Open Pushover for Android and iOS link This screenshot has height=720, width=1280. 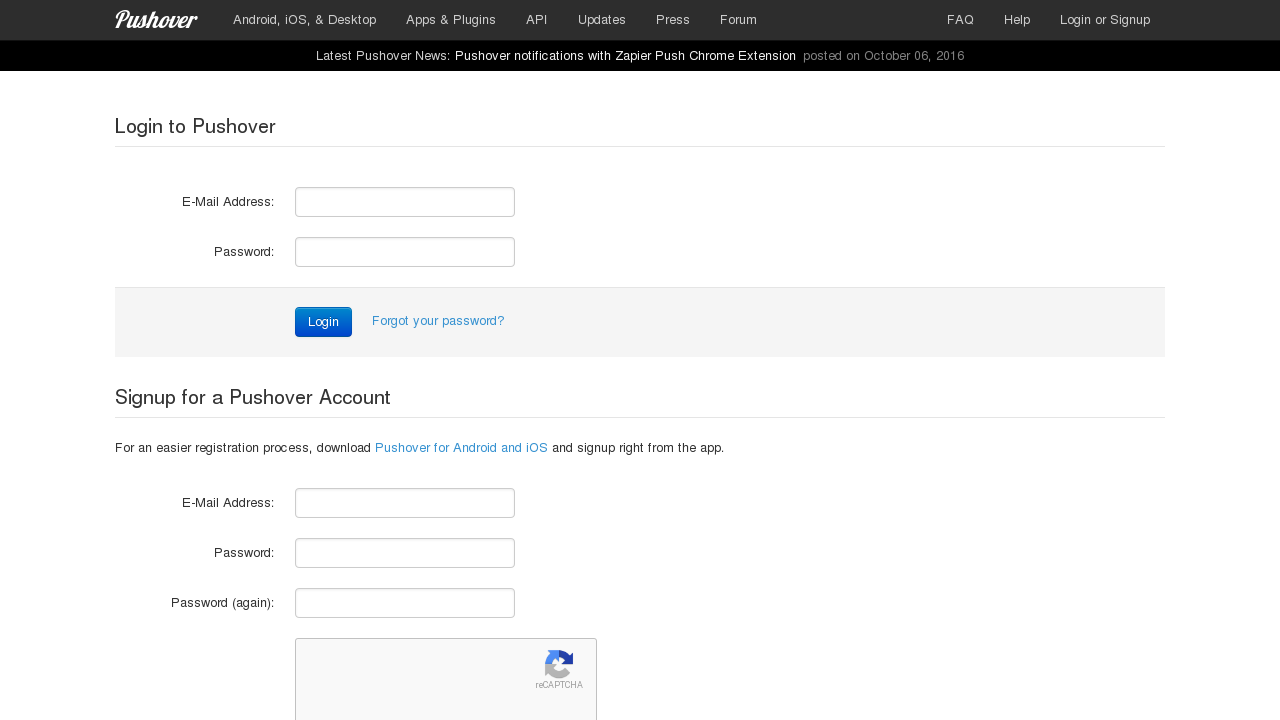(461, 448)
